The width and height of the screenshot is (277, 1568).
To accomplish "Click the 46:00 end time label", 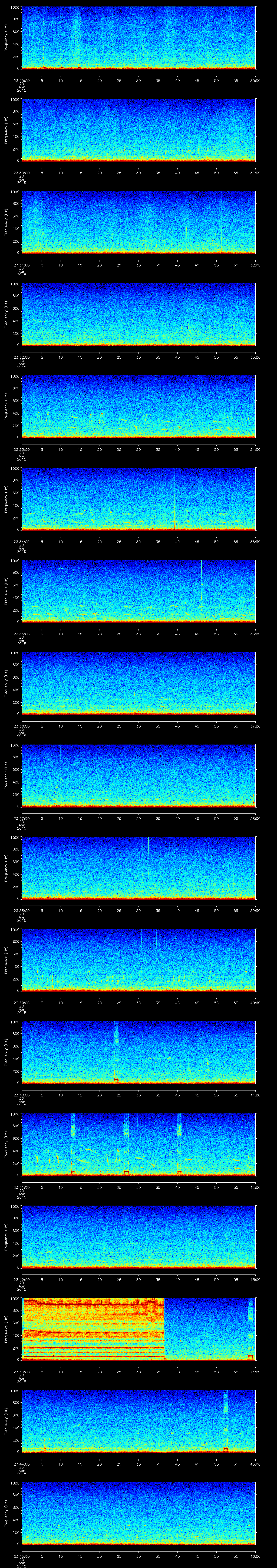I will tap(256, 1556).
